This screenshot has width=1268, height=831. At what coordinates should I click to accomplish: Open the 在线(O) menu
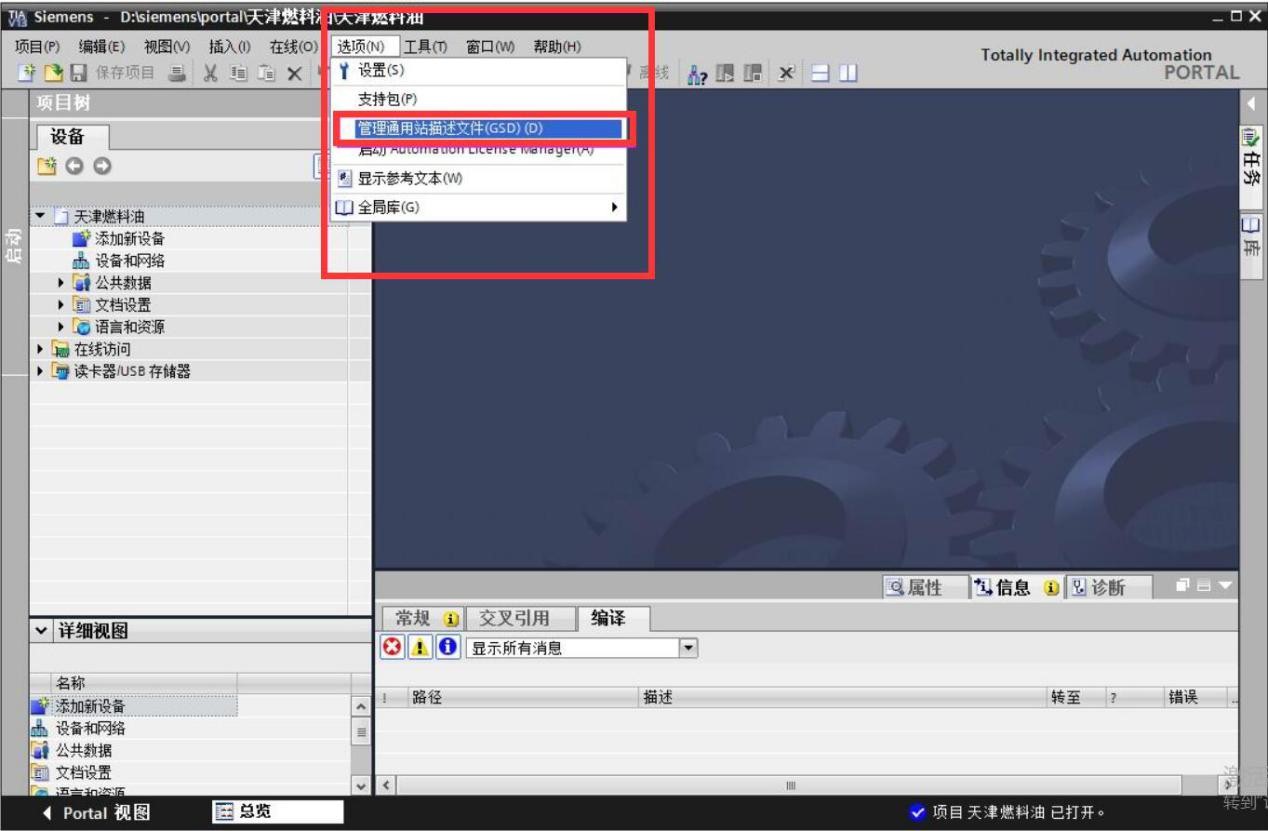[294, 47]
